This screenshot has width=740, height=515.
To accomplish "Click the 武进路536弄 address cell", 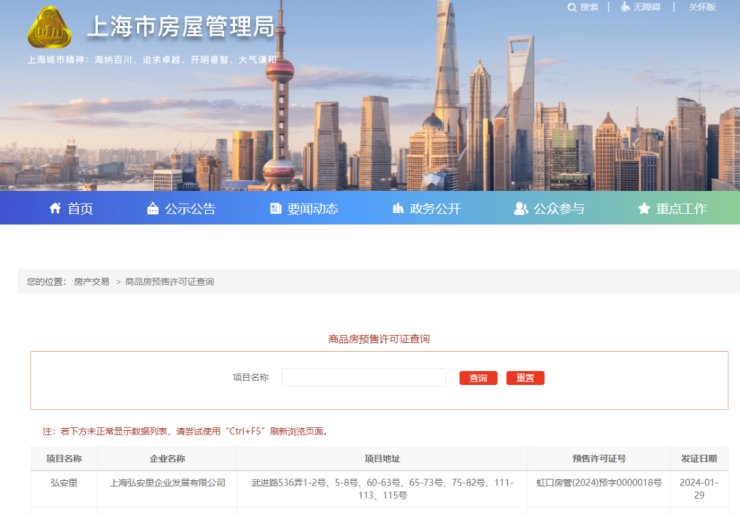I will [382, 489].
